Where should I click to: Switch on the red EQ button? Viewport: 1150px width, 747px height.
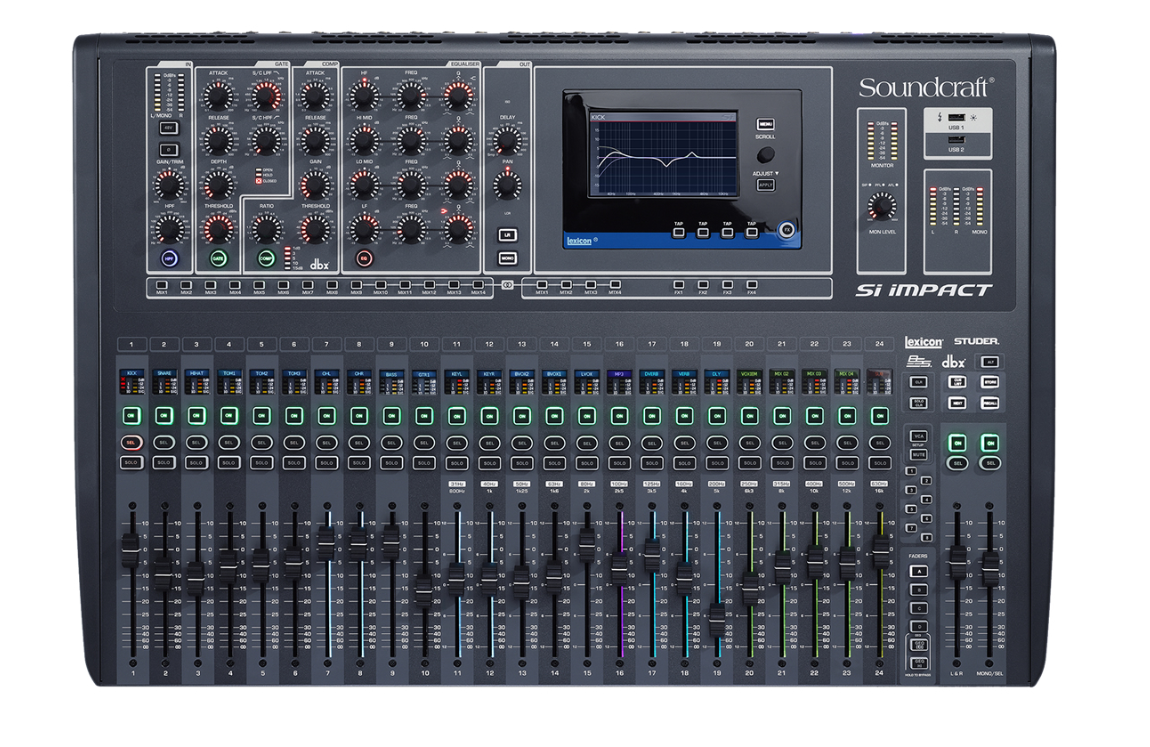pos(364,258)
